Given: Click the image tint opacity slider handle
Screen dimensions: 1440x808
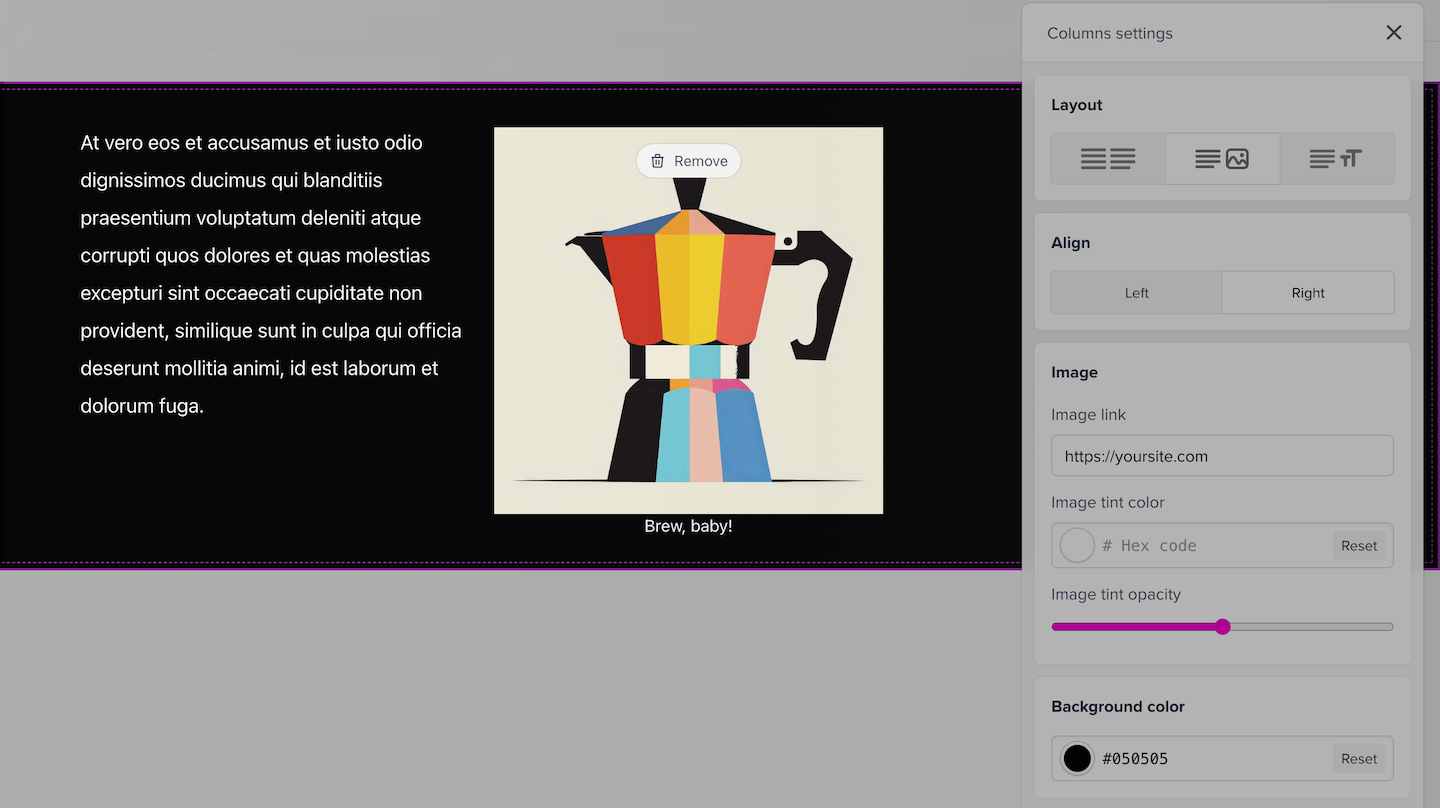Looking at the screenshot, I should [x=1222, y=627].
